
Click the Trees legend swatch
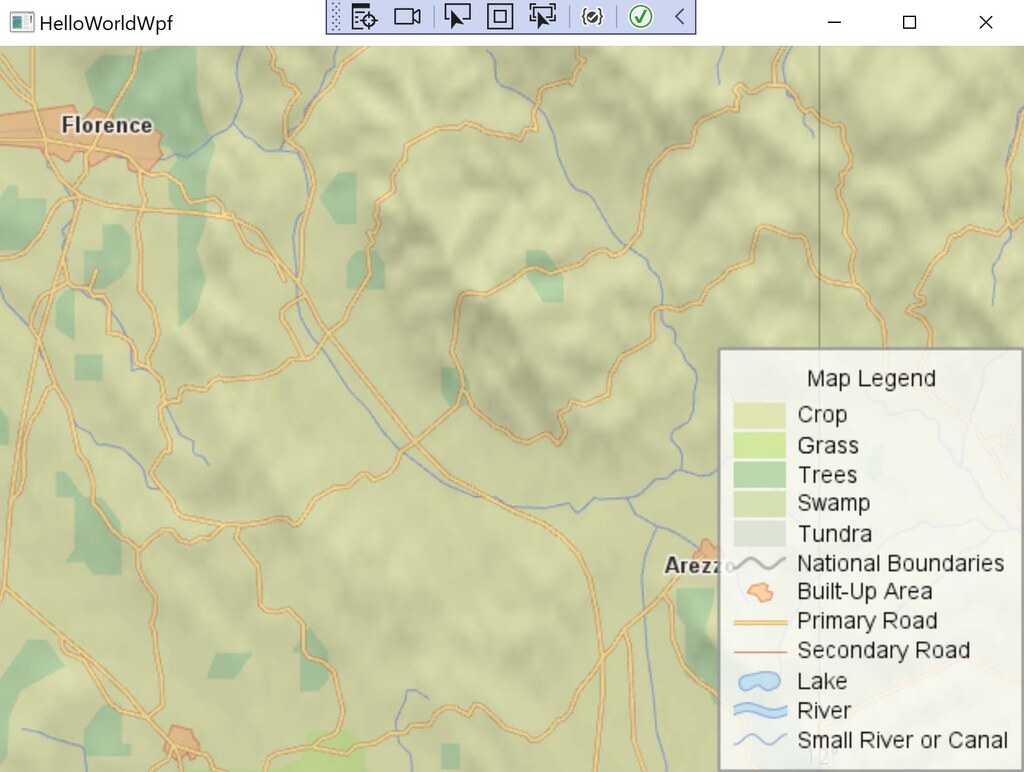[759, 475]
